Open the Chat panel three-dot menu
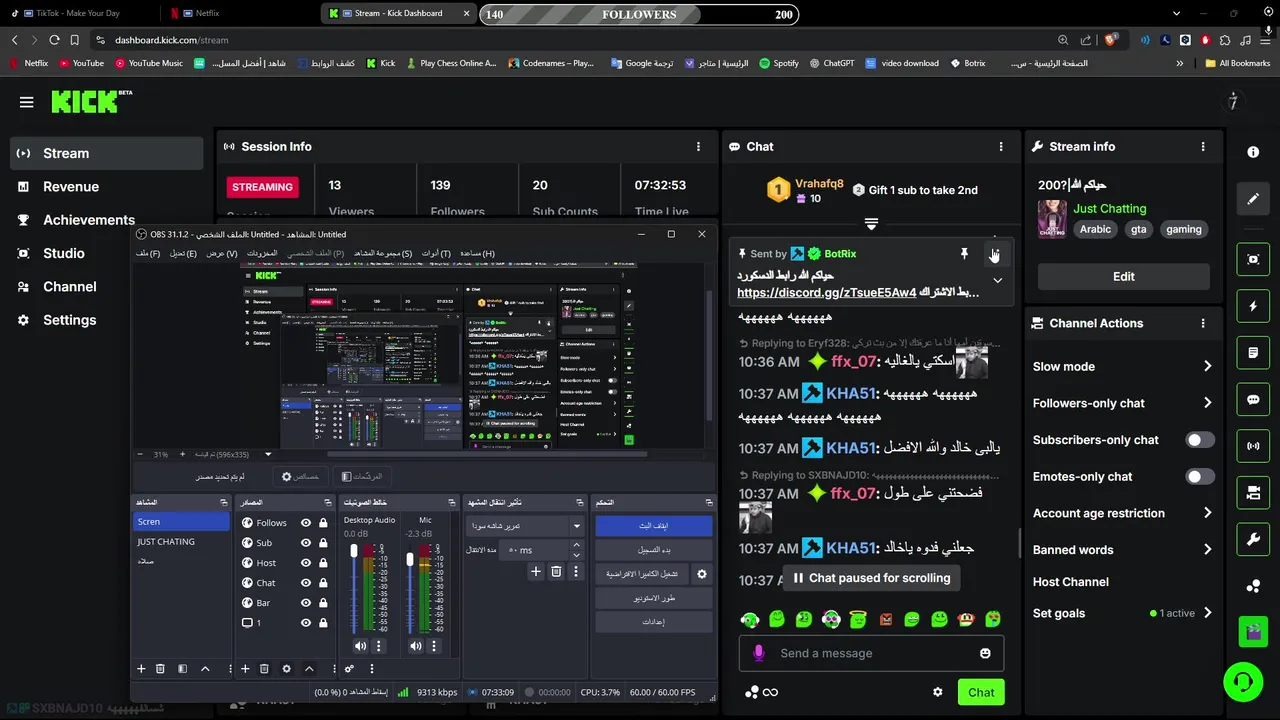The height and width of the screenshot is (720, 1280). (x=1001, y=146)
